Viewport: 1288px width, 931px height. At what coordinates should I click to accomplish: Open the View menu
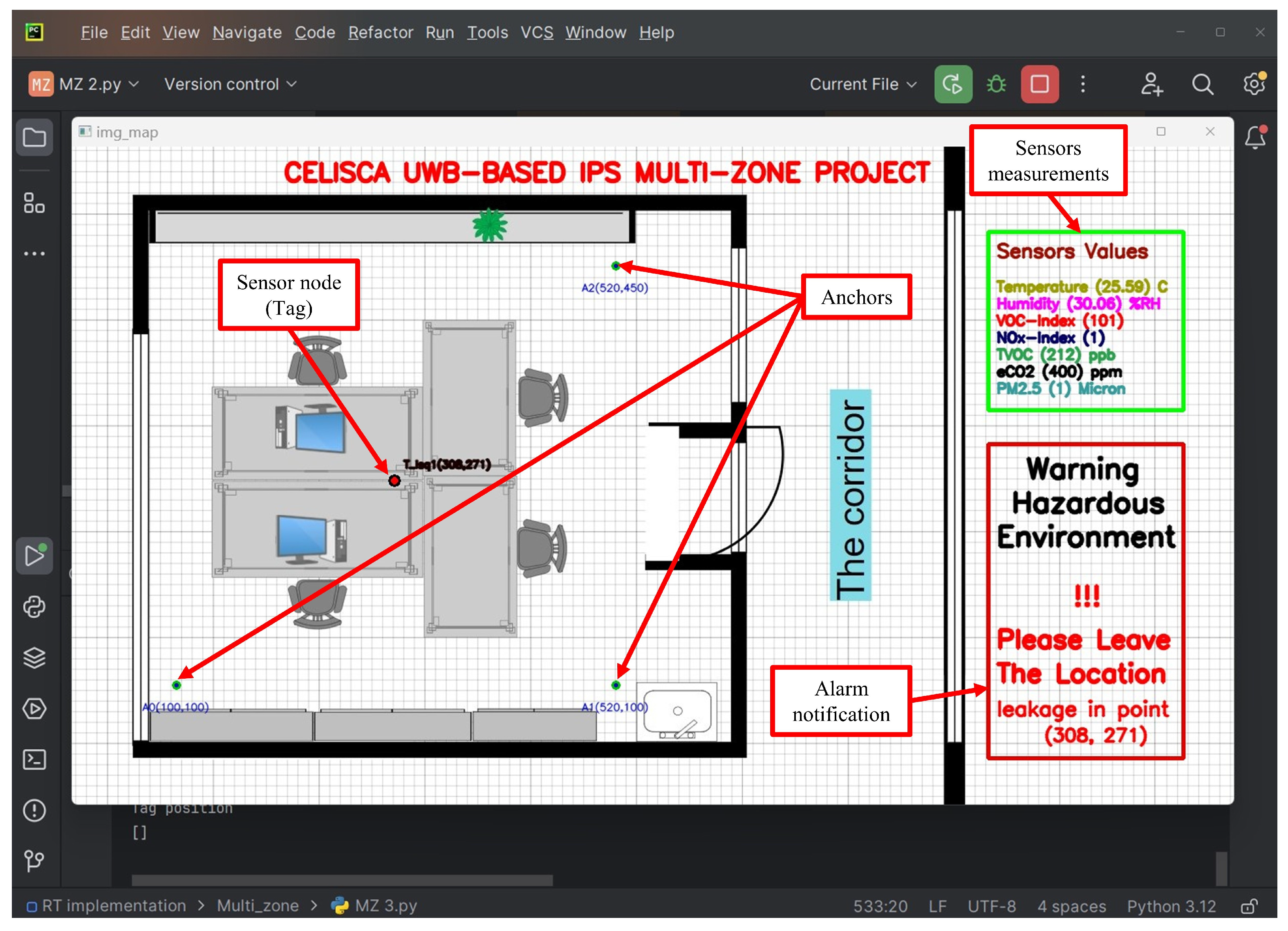click(x=181, y=32)
